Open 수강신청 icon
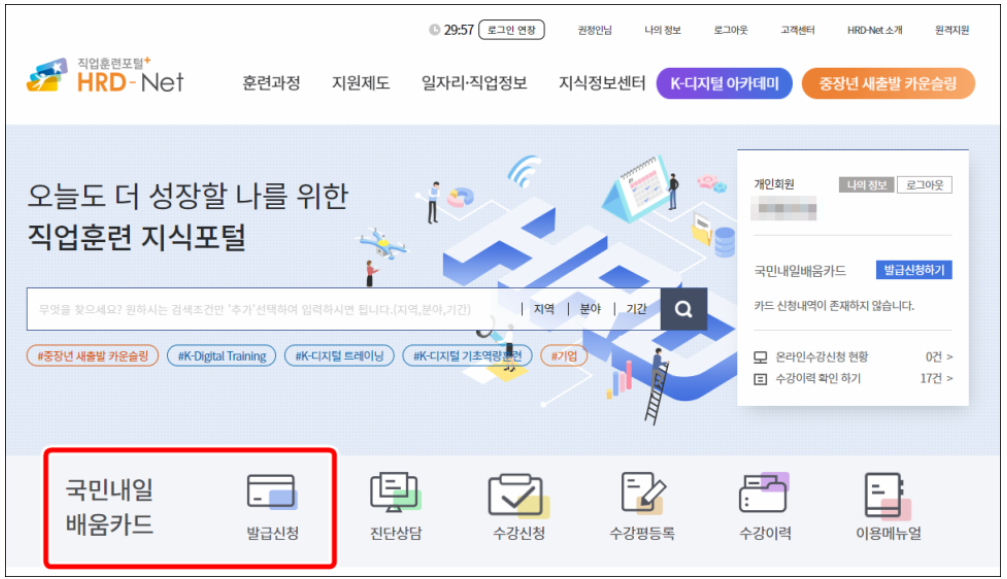The height and width of the screenshot is (579, 1007). click(x=518, y=496)
